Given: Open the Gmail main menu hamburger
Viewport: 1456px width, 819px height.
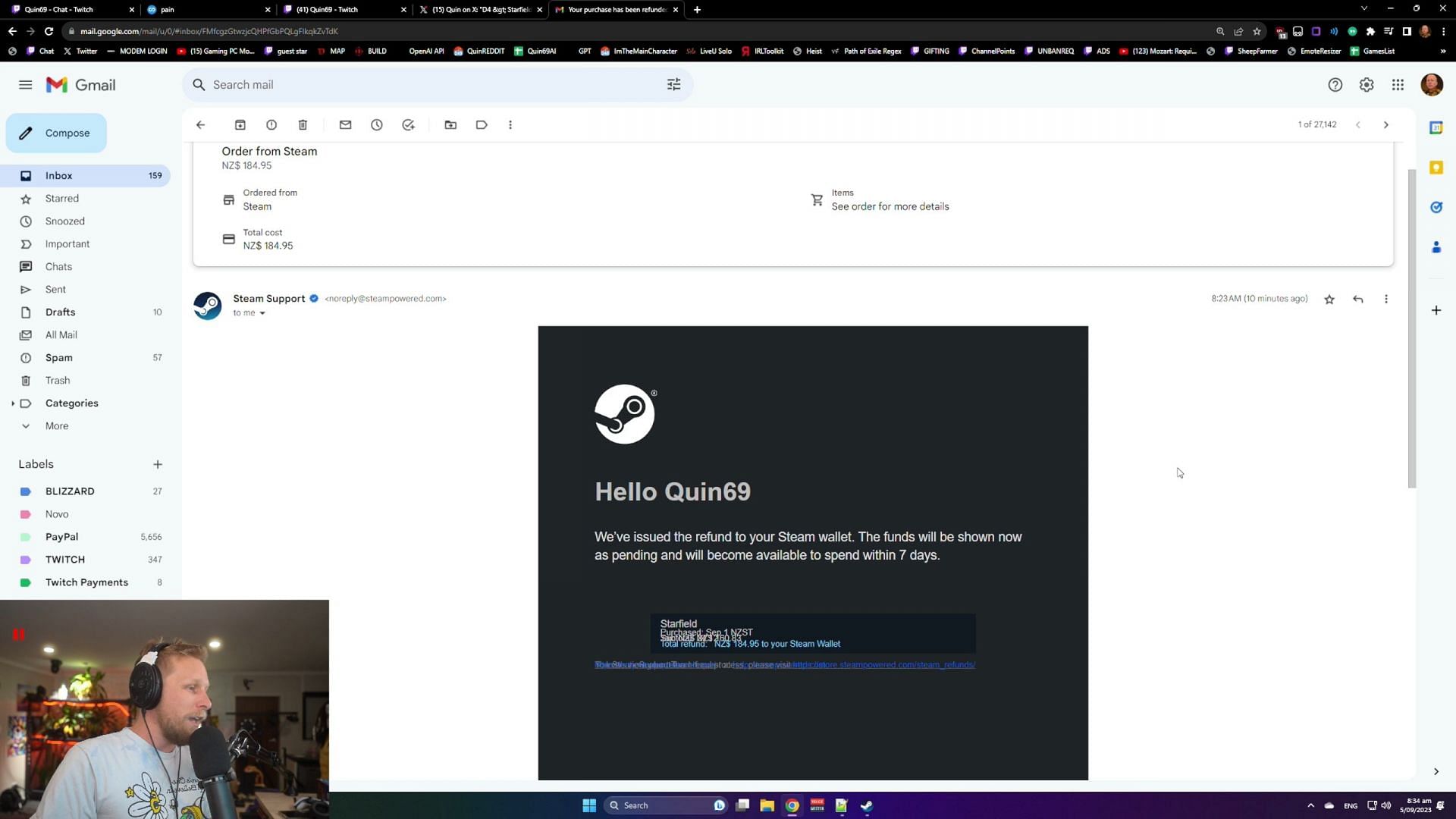Looking at the screenshot, I should 25,85.
